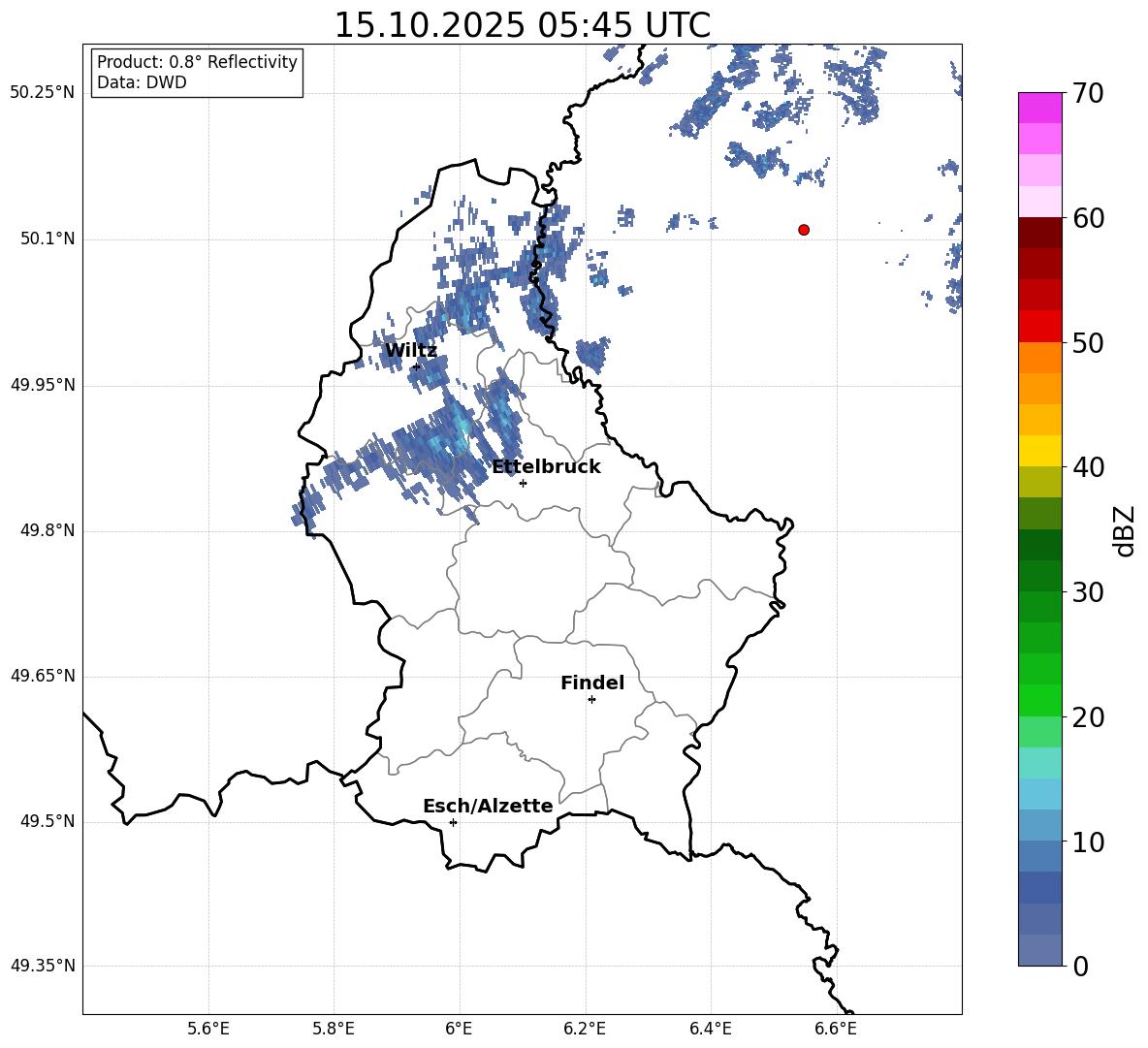Click the 60 tick on colorbar
1148x1048 pixels.
[1088, 218]
